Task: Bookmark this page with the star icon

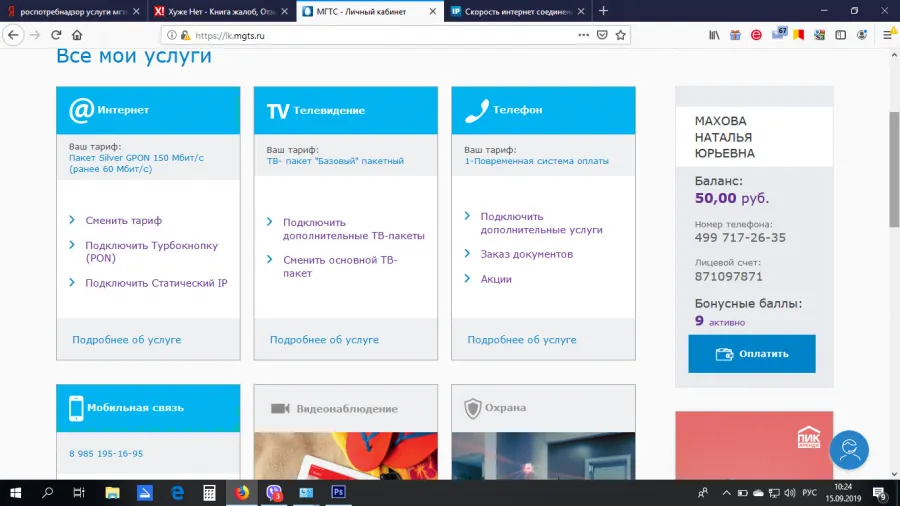Action: point(620,35)
